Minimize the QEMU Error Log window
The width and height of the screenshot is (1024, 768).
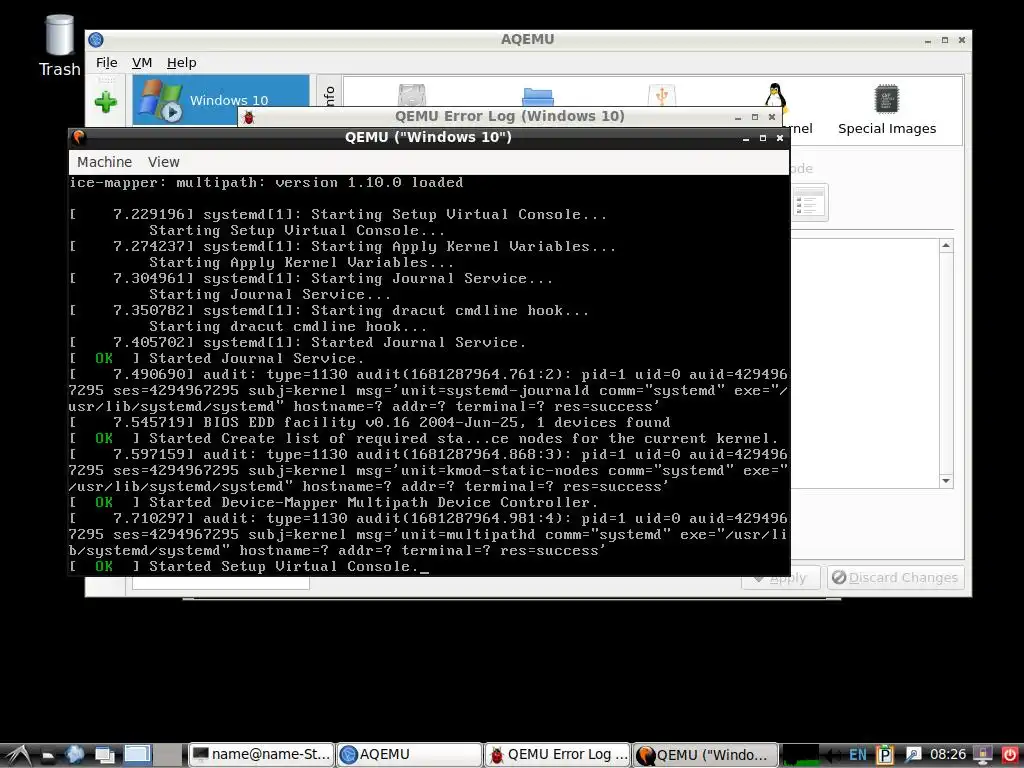738,118
